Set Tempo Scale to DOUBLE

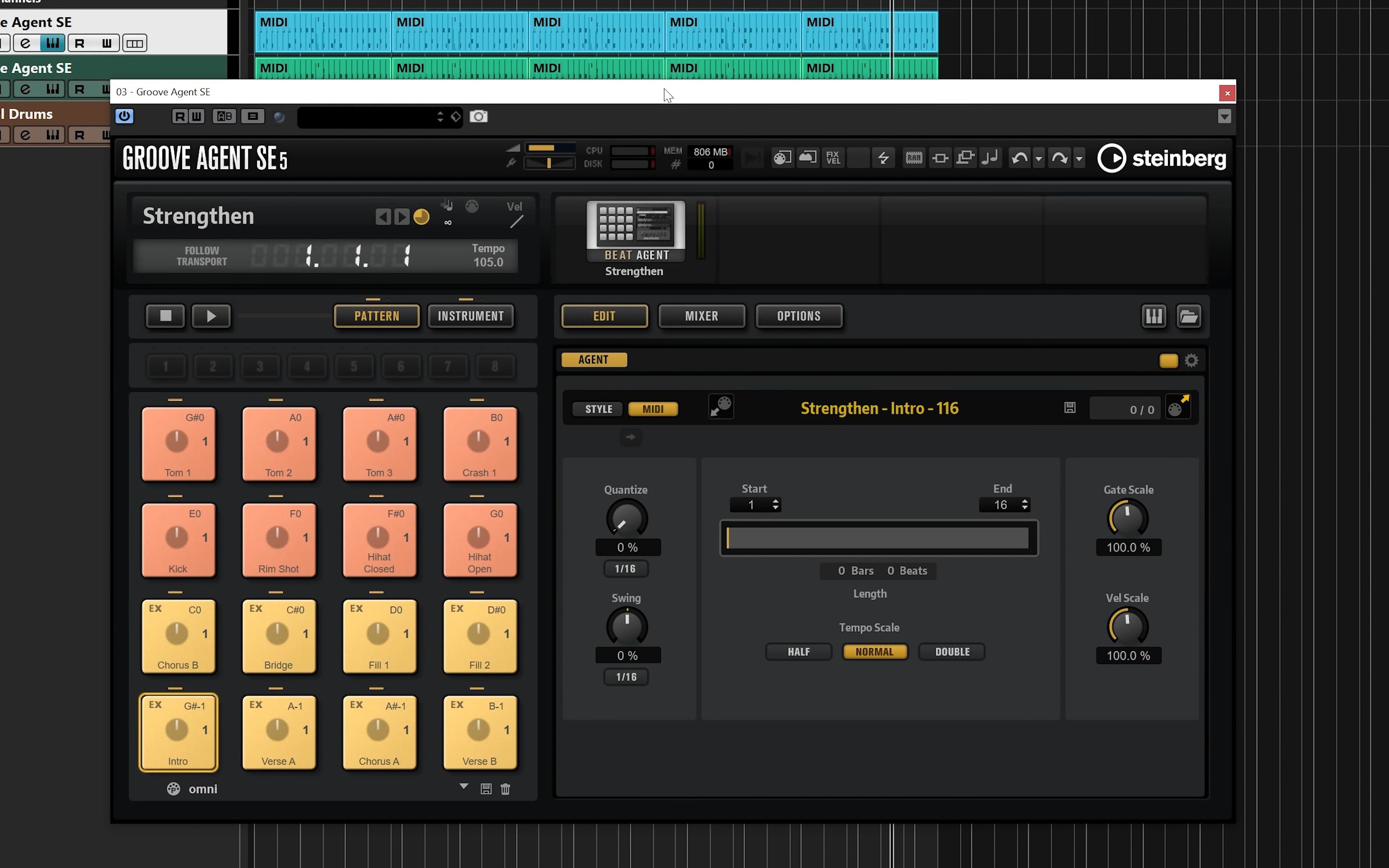(x=952, y=651)
